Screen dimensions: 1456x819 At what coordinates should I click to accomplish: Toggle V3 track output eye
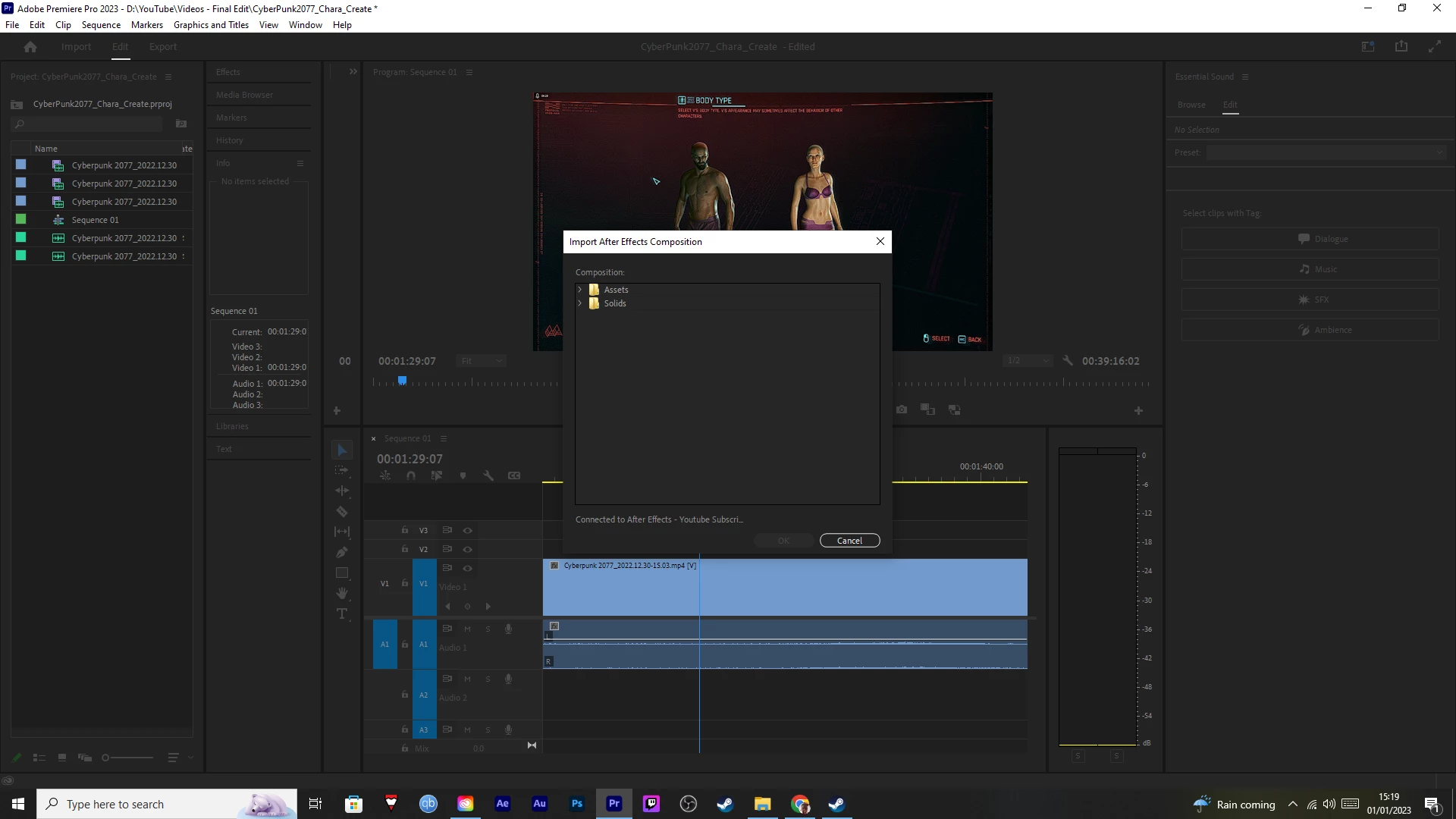pos(468,530)
